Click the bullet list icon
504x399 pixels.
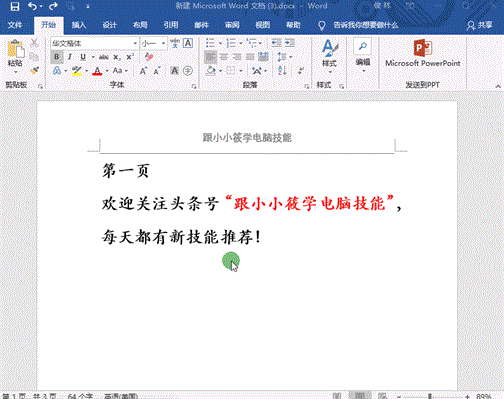tap(210, 43)
